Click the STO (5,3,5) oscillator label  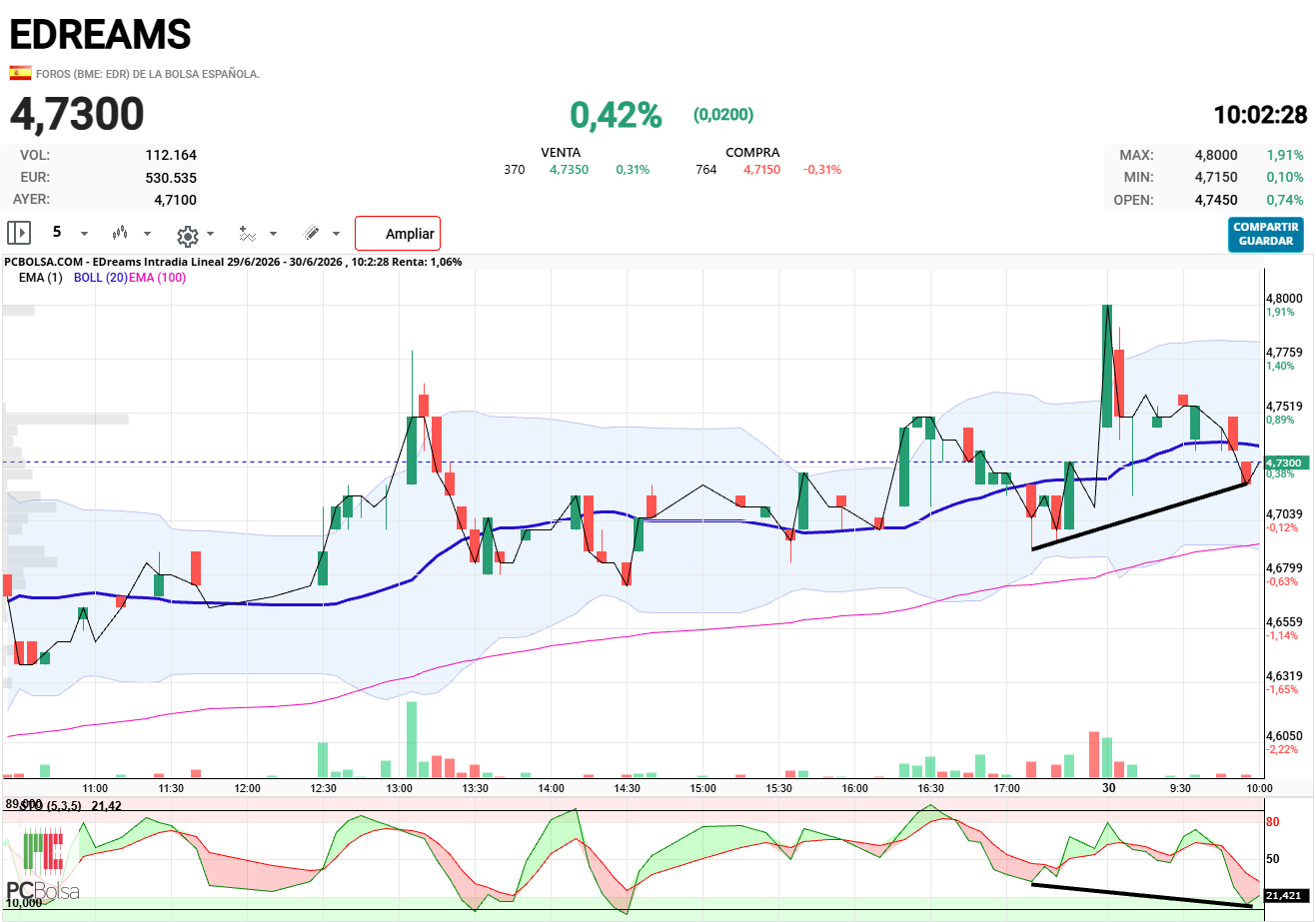click(52, 806)
